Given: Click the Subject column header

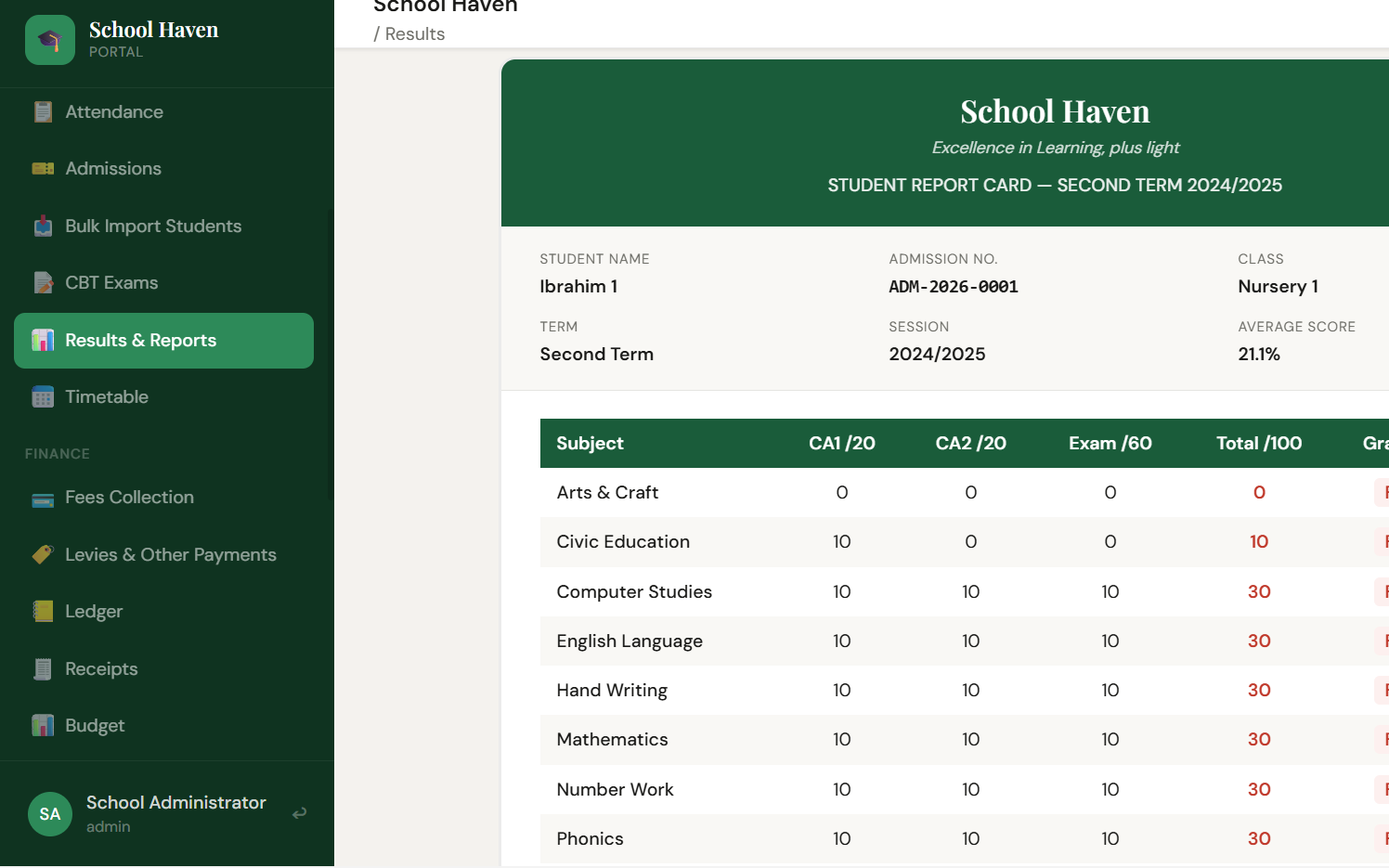Looking at the screenshot, I should [x=590, y=444].
